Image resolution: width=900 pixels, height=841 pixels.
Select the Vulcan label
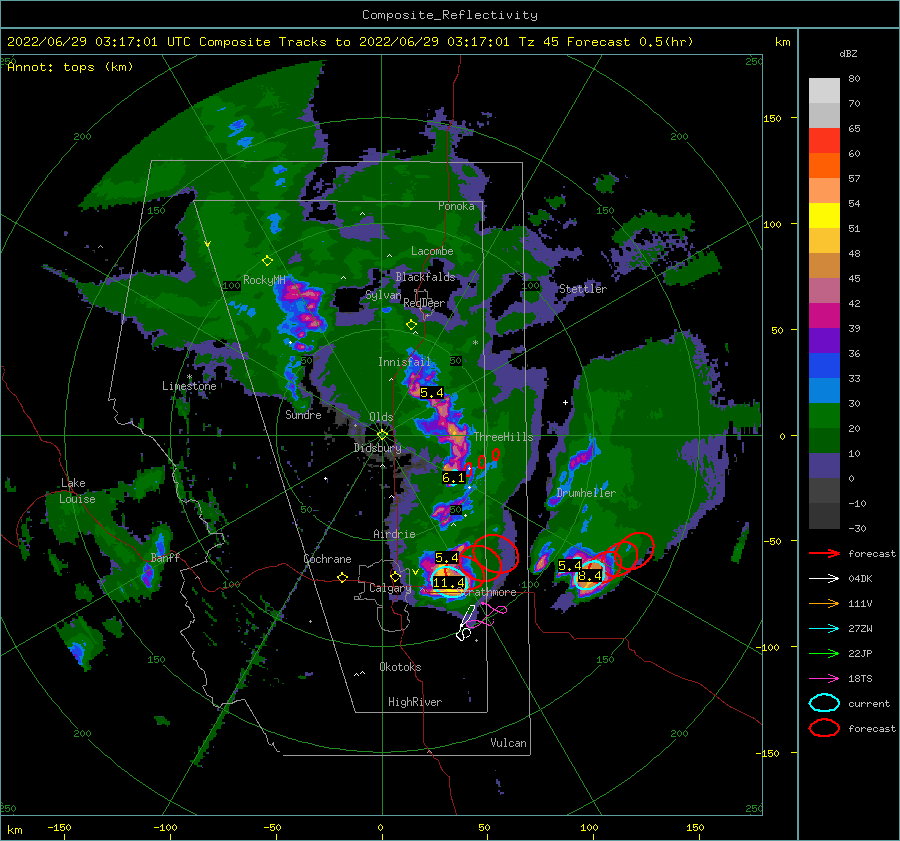[509, 743]
